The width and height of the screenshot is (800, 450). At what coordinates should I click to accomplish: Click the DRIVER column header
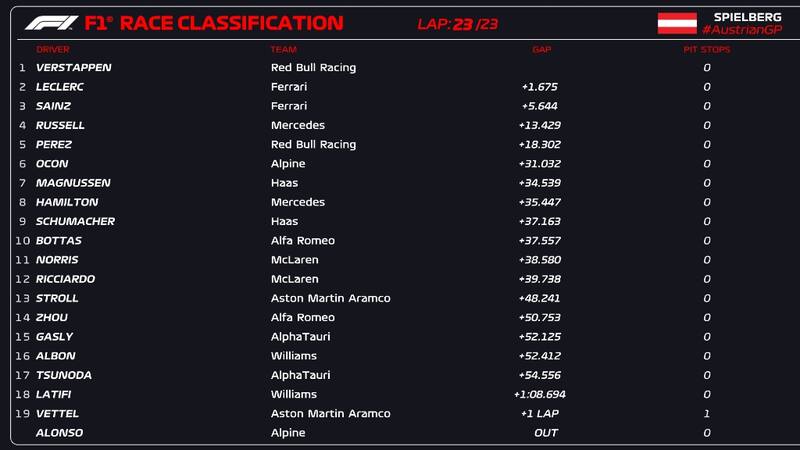coord(53,49)
